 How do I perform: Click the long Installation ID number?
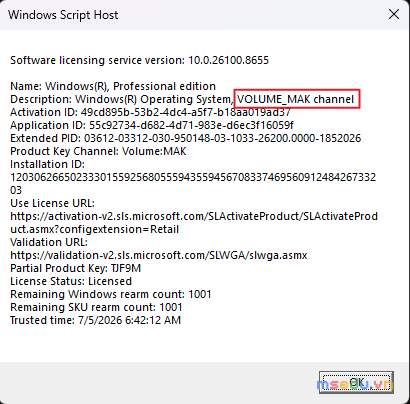pyautogui.click(x=193, y=184)
